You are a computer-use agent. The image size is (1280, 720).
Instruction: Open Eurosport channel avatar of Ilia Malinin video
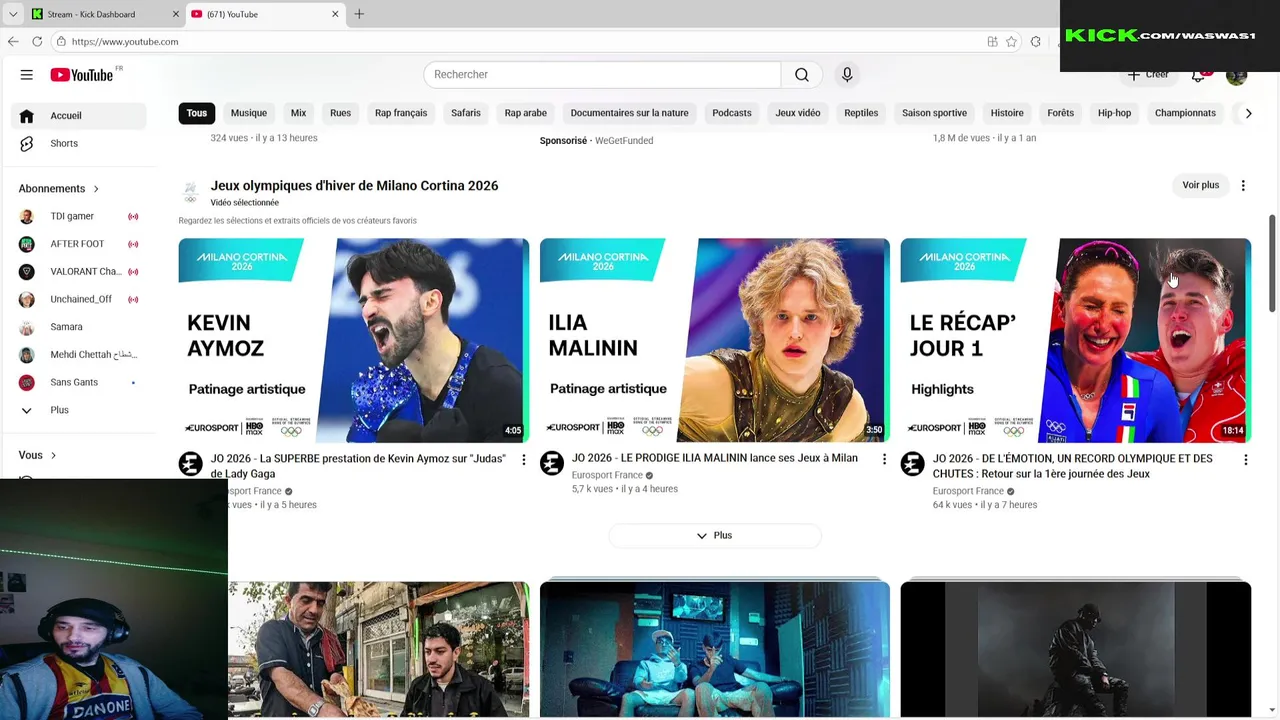tap(551, 463)
